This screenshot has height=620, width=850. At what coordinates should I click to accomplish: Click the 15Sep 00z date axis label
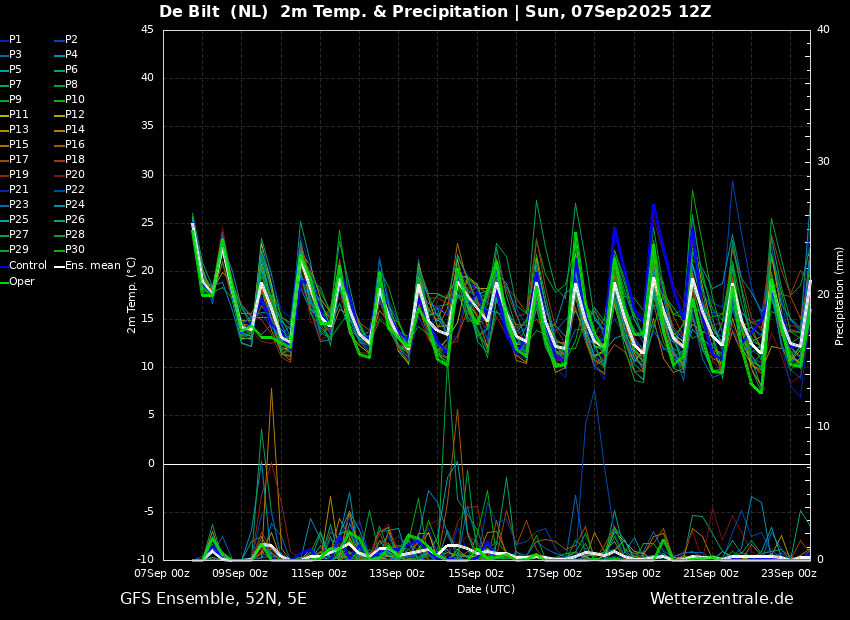tap(475, 573)
